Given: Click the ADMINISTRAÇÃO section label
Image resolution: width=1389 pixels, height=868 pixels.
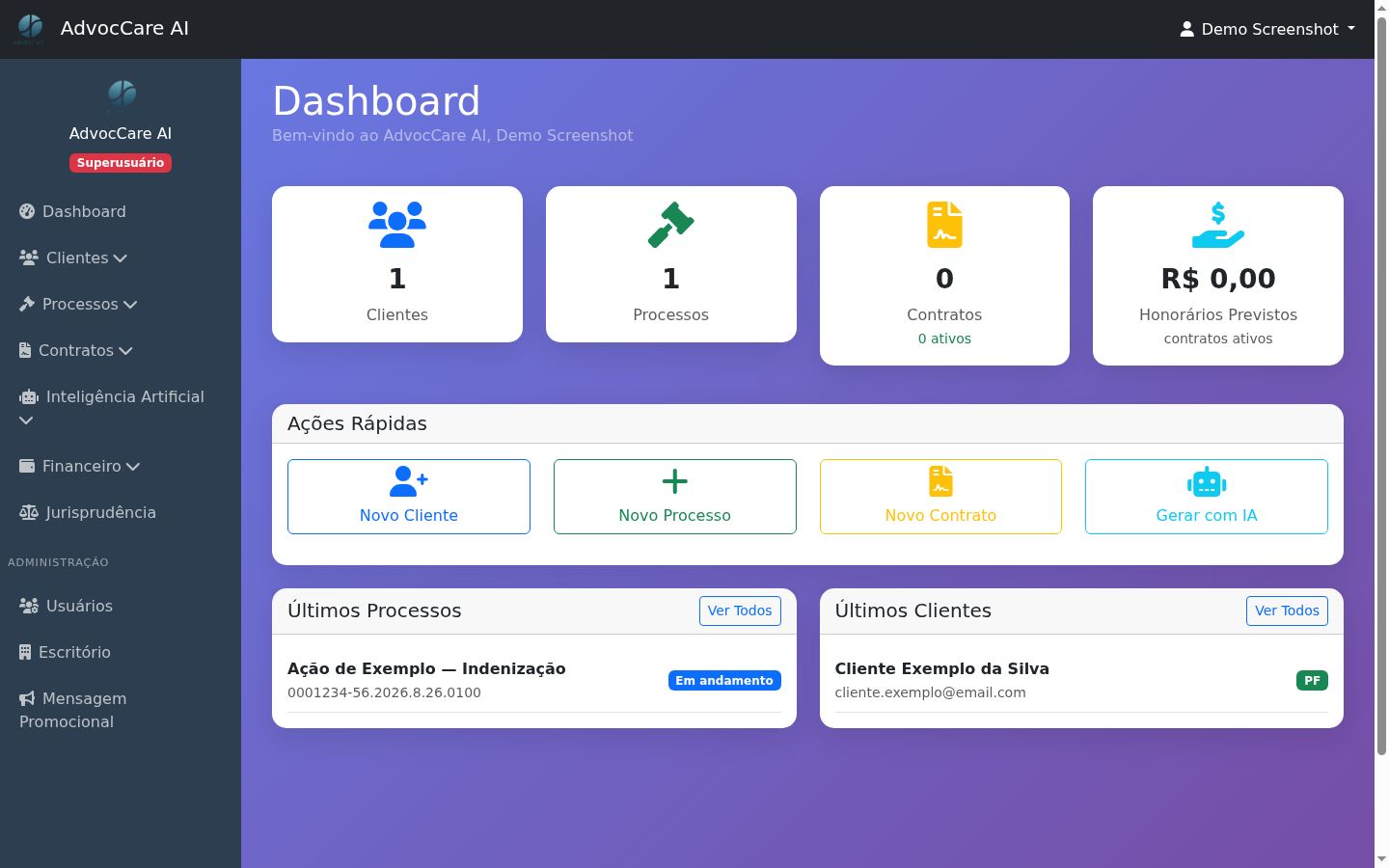Looking at the screenshot, I should [x=58, y=562].
